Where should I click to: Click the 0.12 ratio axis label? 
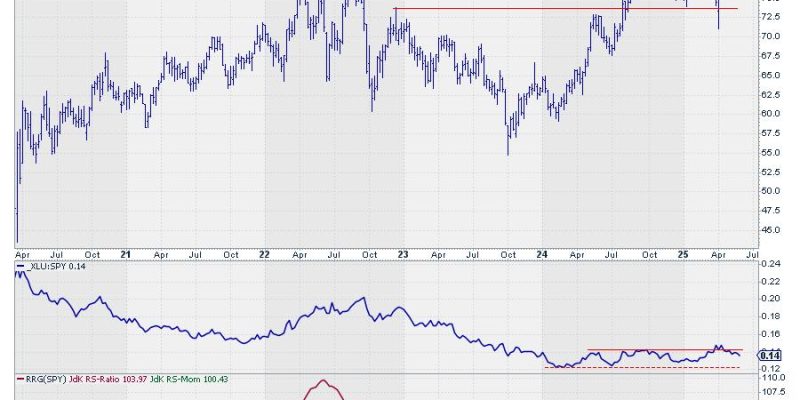pyautogui.click(x=770, y=368)
